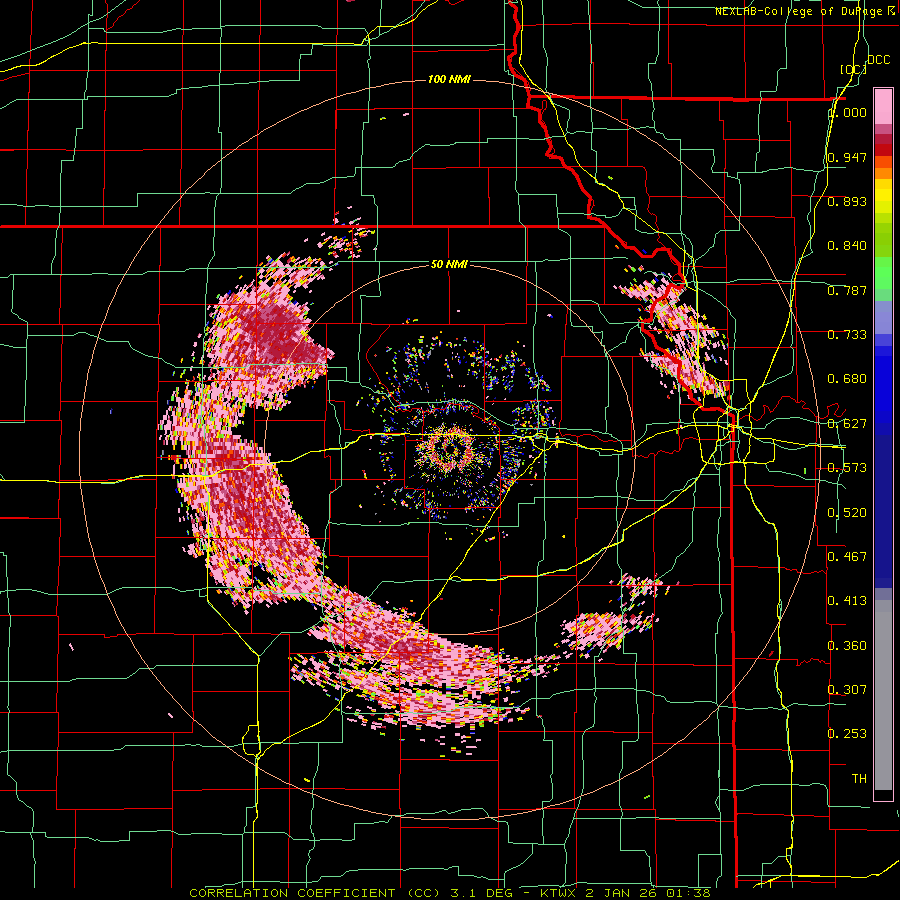
Task: Click the 0.947 scale value
Action: [x=847, y=157]
